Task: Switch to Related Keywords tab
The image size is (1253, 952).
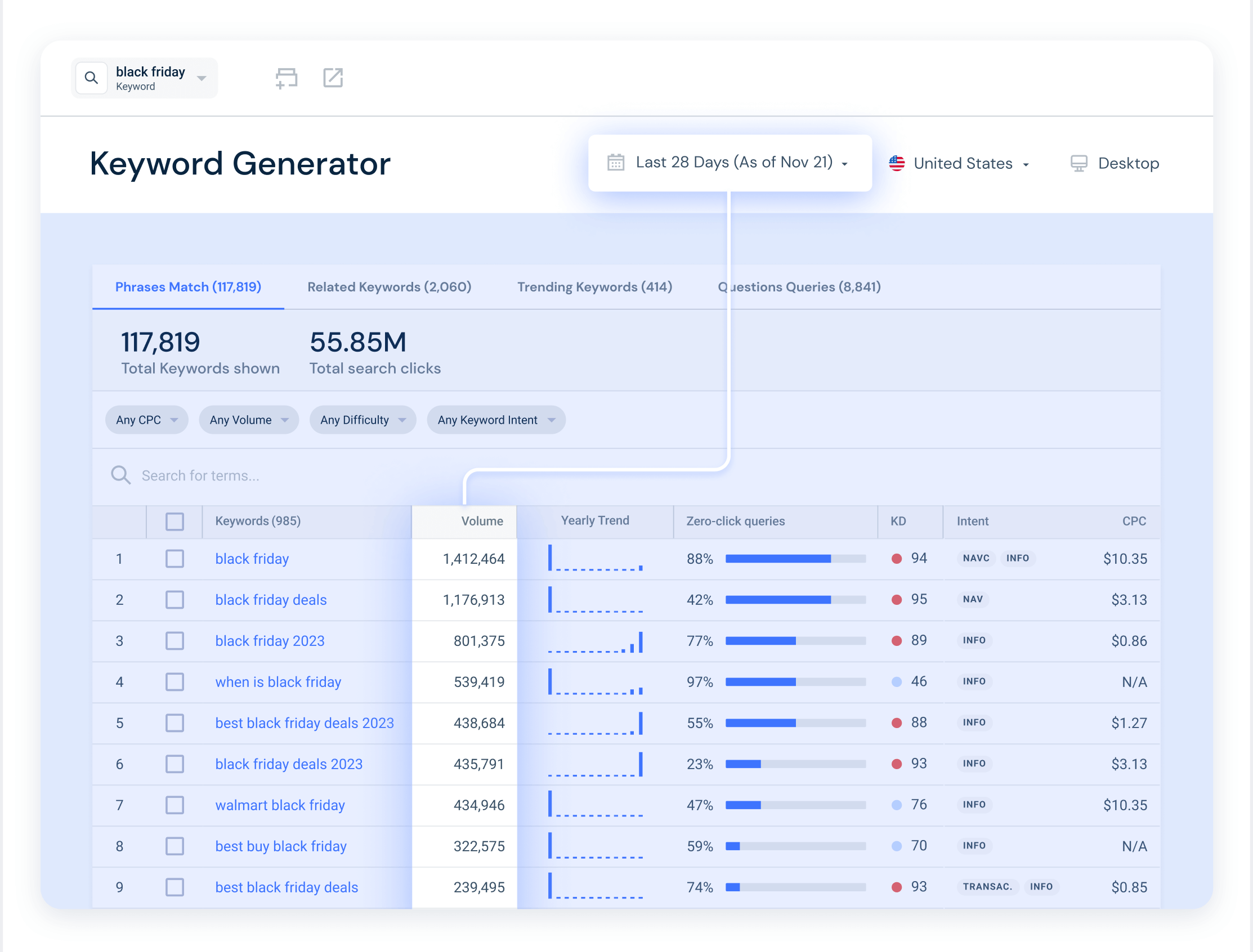Action: [x=389, y=287]
